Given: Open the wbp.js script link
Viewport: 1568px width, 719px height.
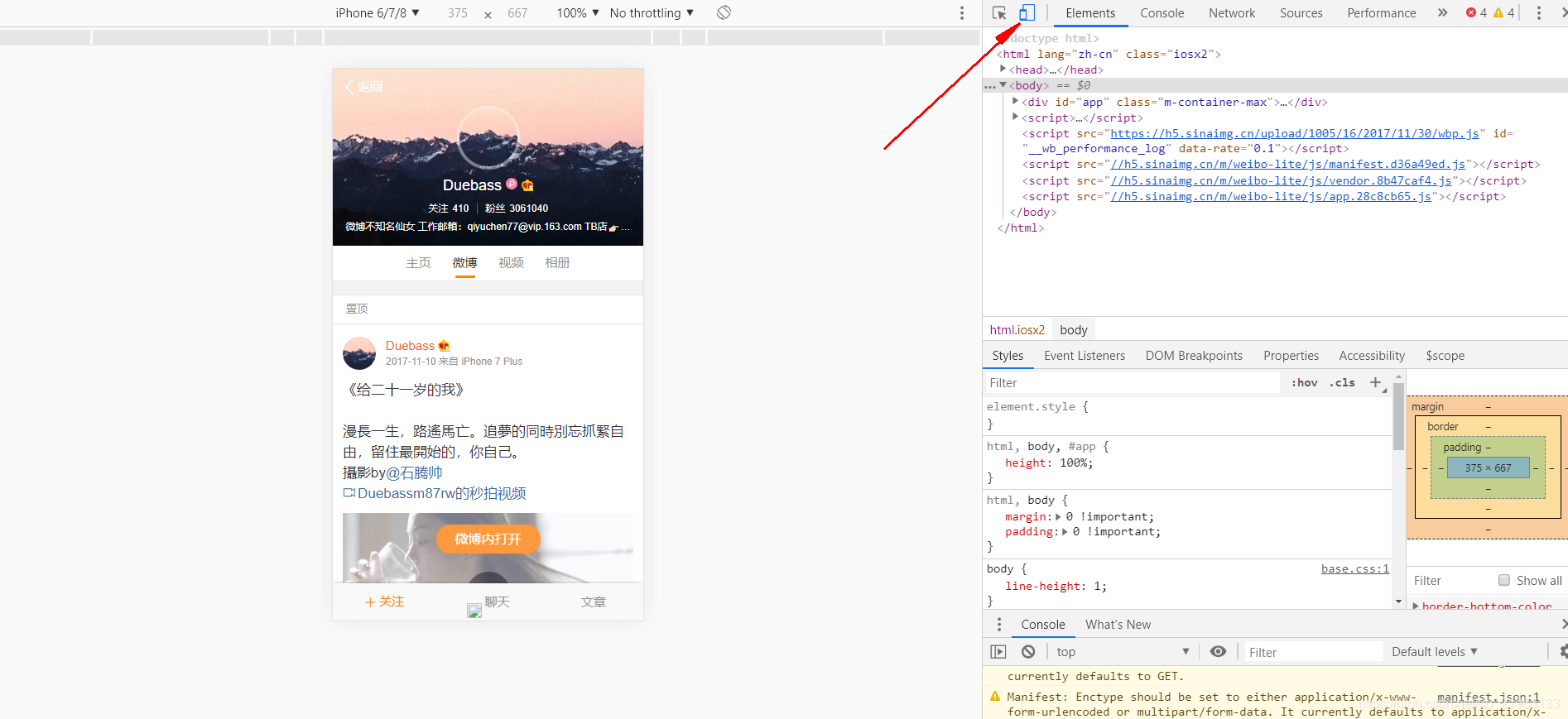Looking at the screenshot, I should pos(1295,133).
